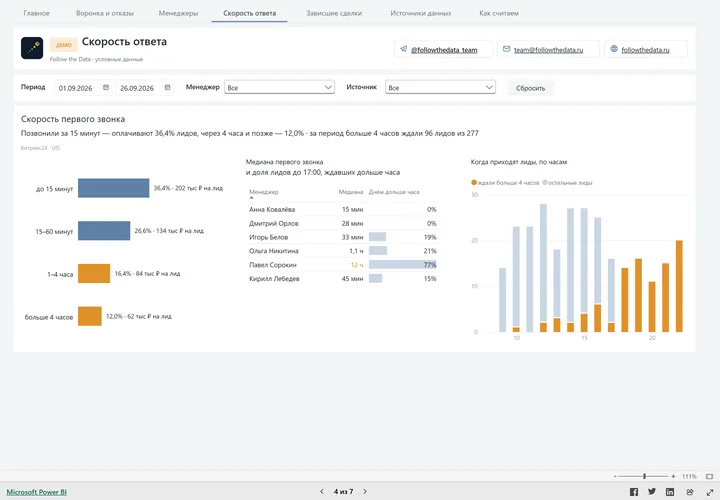This screenshot has height=500, width=720.
Task: Expand the Источник dropdown
Action: click(440, 87)
